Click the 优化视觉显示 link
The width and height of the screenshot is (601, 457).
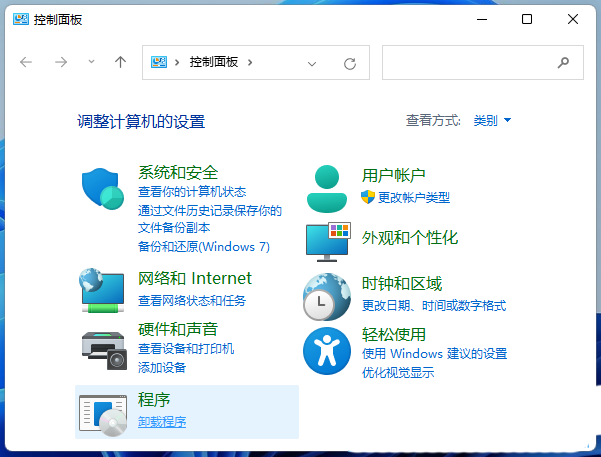398,372
